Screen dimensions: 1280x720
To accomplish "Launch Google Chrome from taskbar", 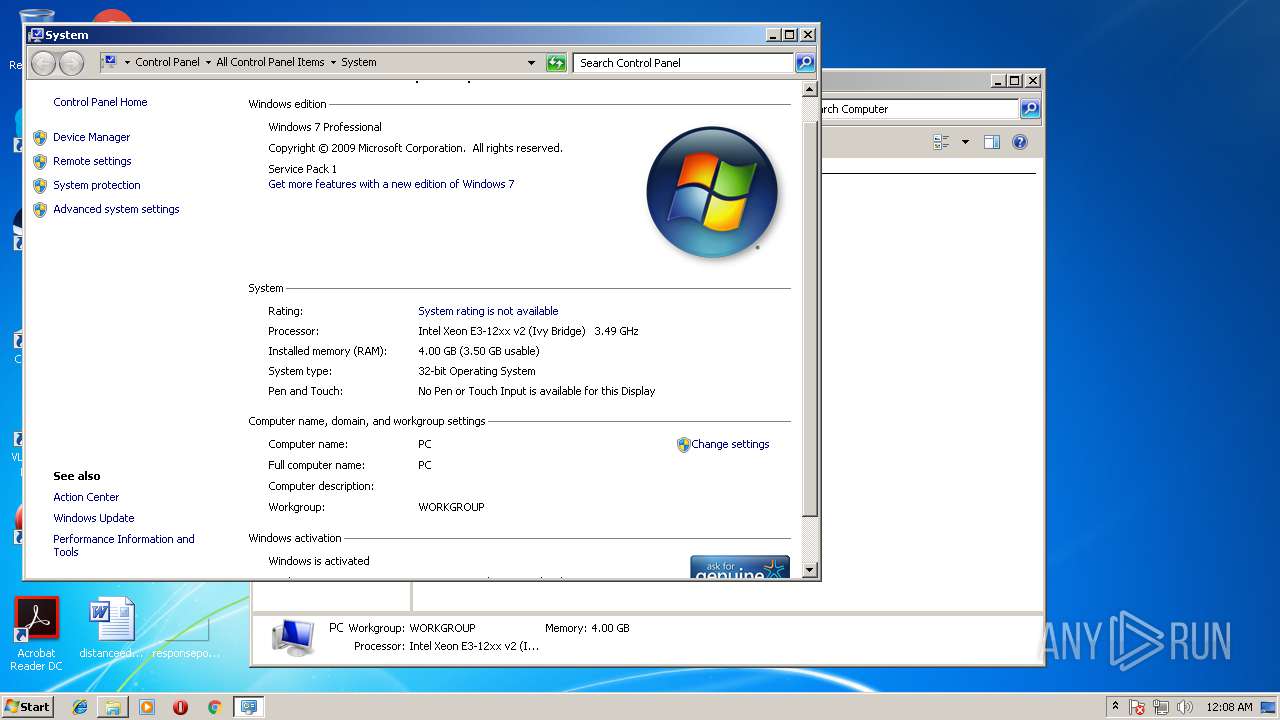I will point(214,707).
